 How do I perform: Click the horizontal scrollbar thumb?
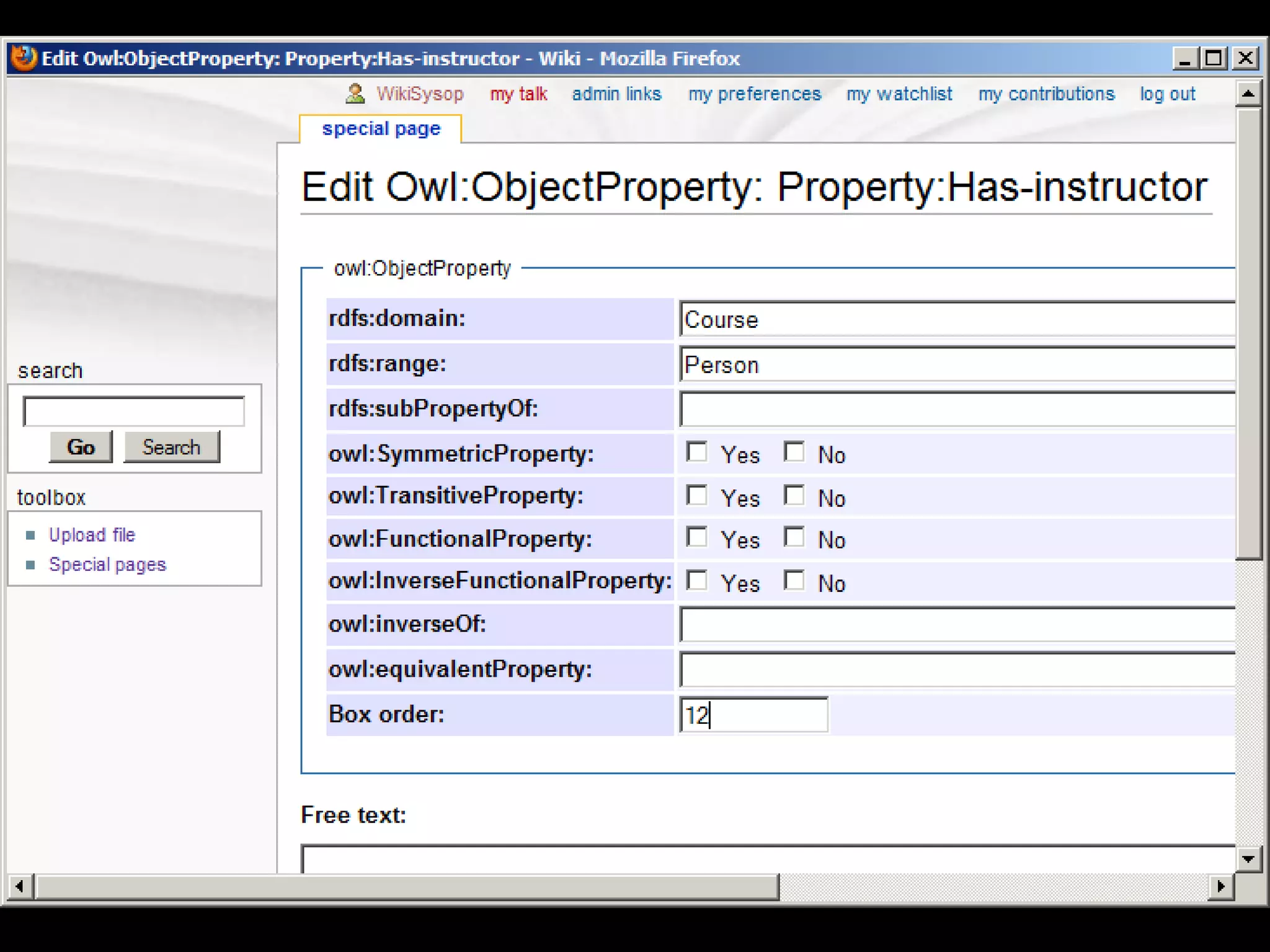407,886
